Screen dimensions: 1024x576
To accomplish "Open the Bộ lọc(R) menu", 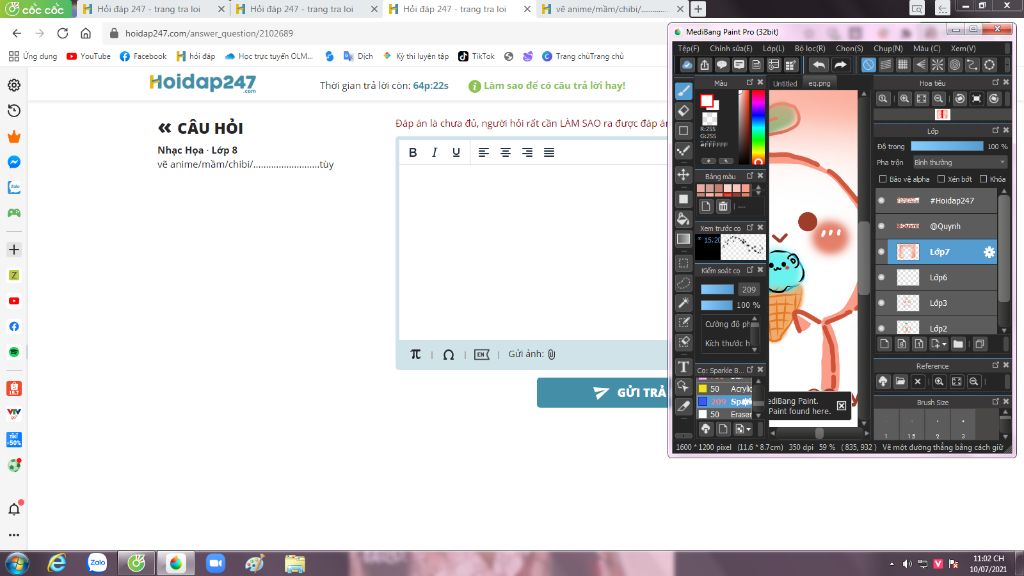I will [810, 48].
